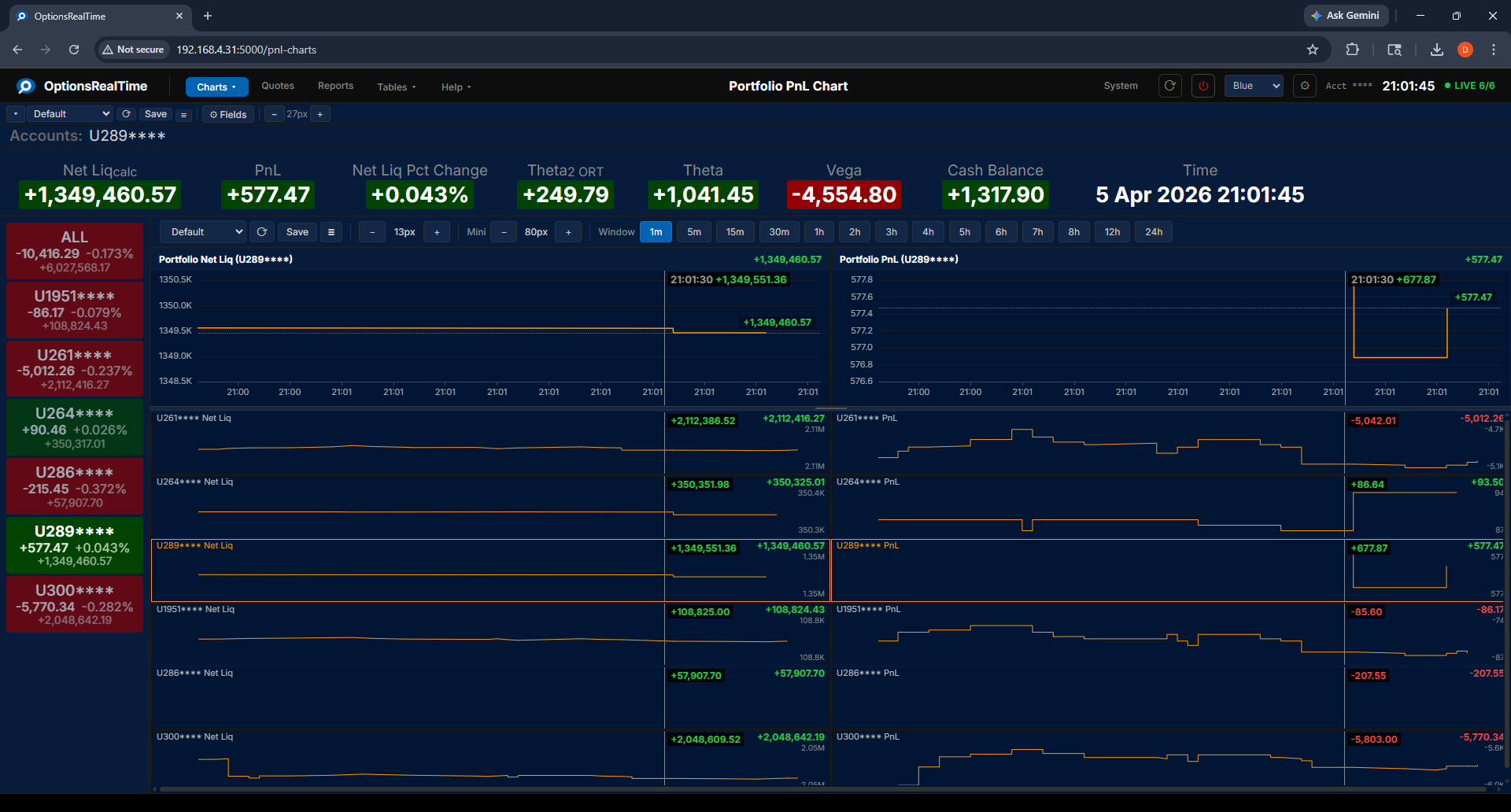Click the OptionsRealTime logo icon
The width and height of the screenshot is (1511, 812).
pos(26,86)
